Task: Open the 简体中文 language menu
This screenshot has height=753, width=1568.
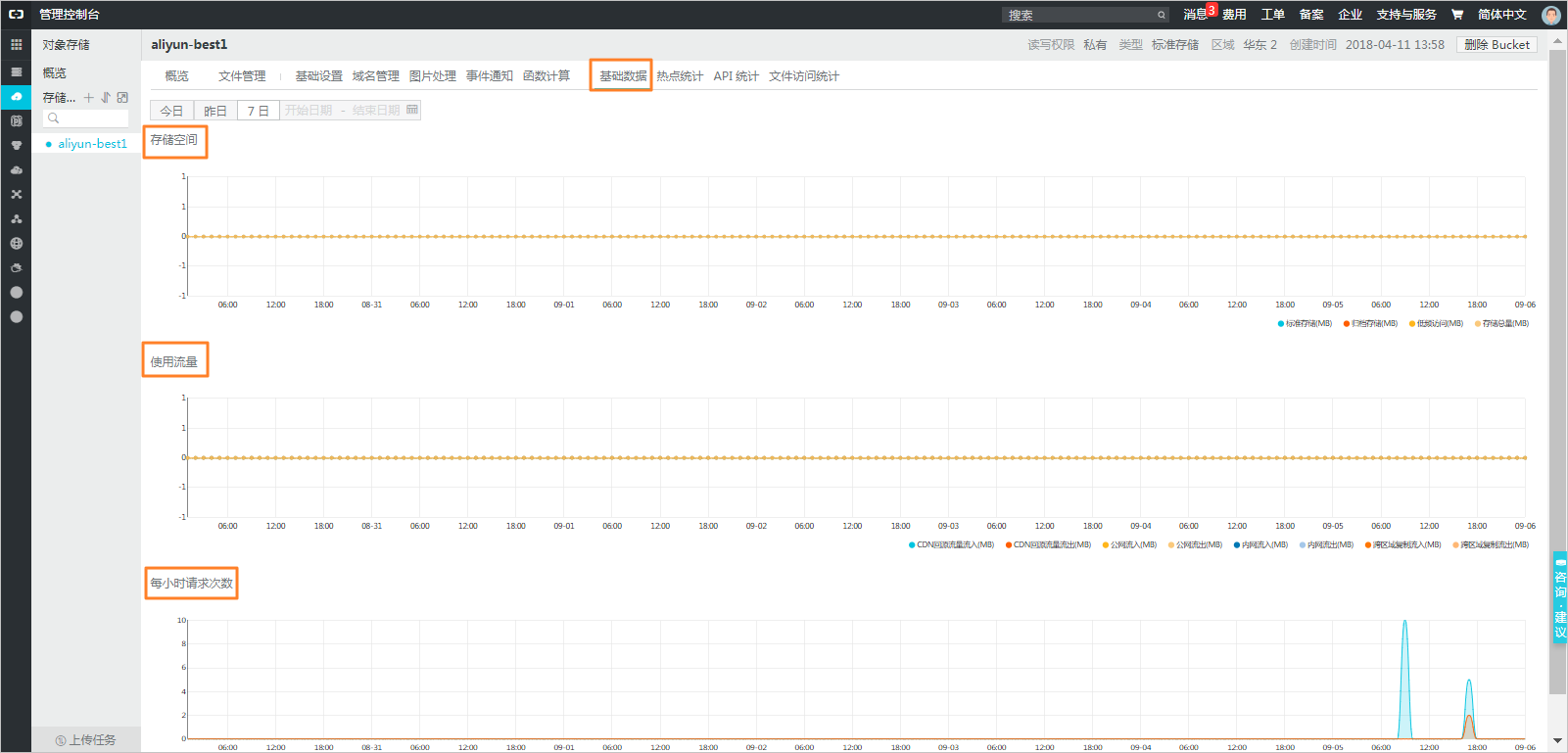Action: (x=1501, y=15)
